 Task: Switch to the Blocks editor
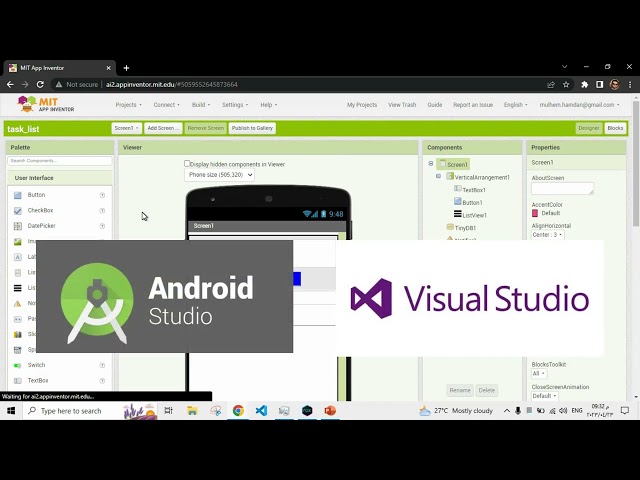coord(615,128)
